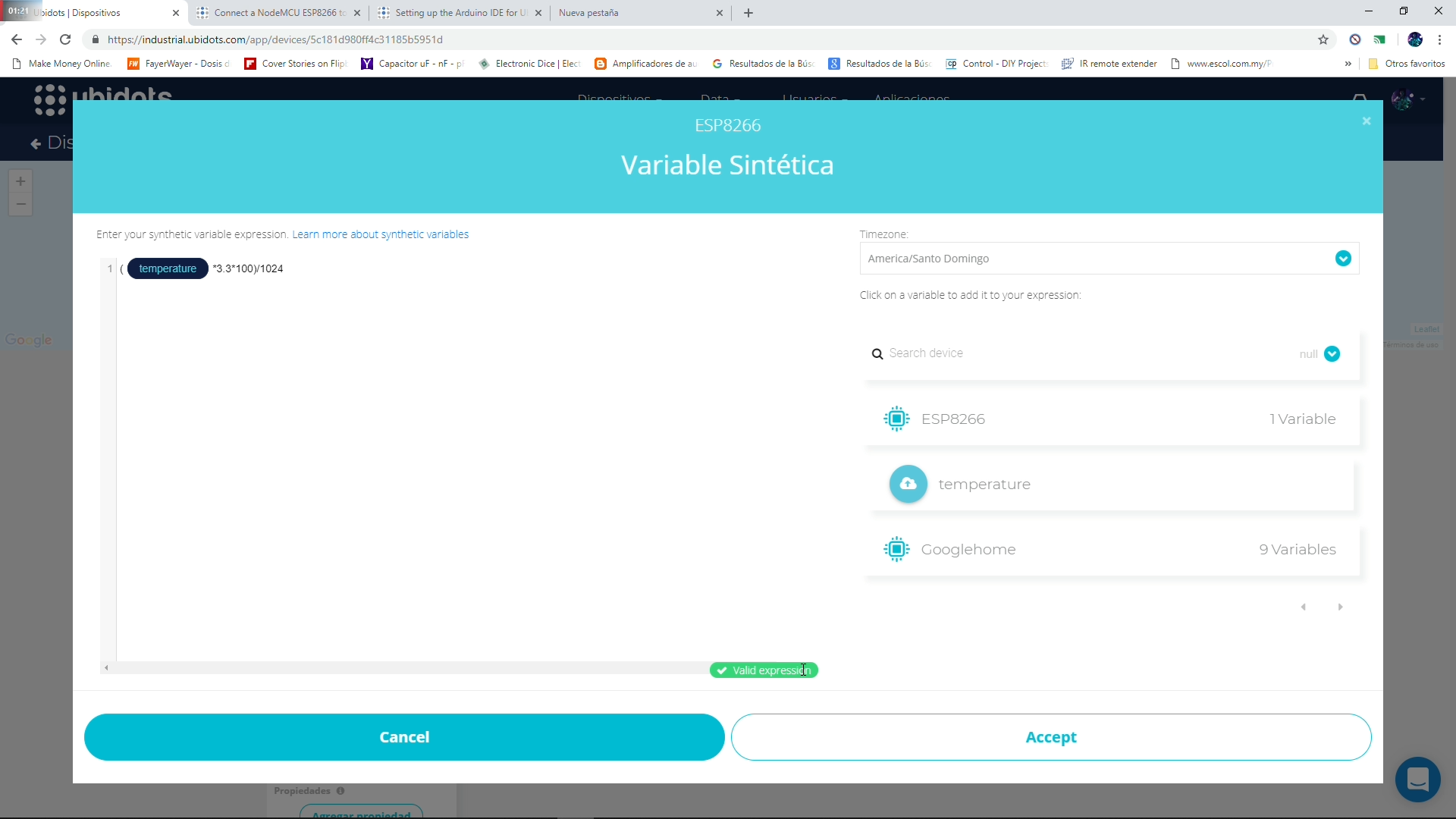
Task: Click the red blocker extension icon
Action: pyautogui.click(x=1354, y=39)
